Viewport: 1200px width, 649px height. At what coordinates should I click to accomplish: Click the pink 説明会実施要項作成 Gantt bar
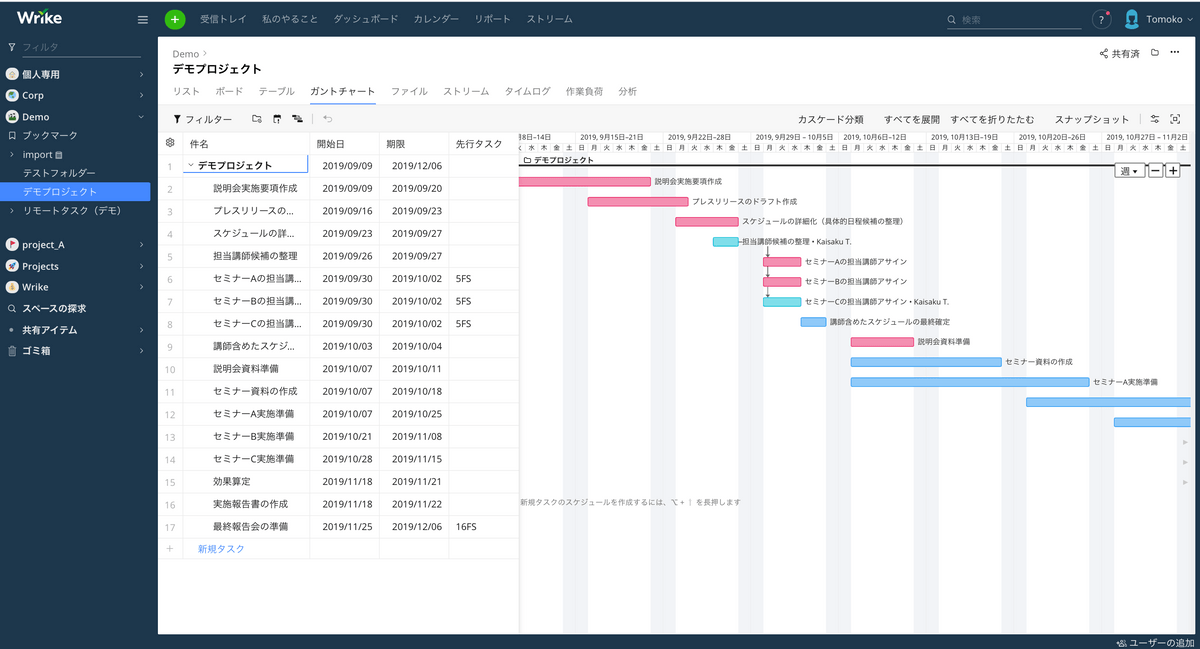tap(585, 181)
